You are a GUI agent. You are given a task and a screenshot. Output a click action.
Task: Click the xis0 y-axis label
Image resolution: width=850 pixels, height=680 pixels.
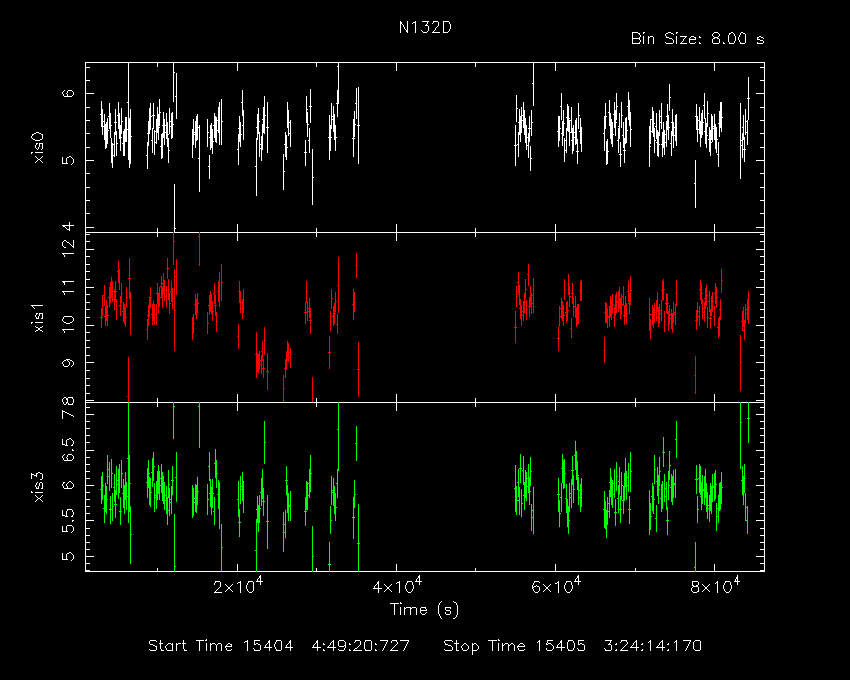[38, 147]
